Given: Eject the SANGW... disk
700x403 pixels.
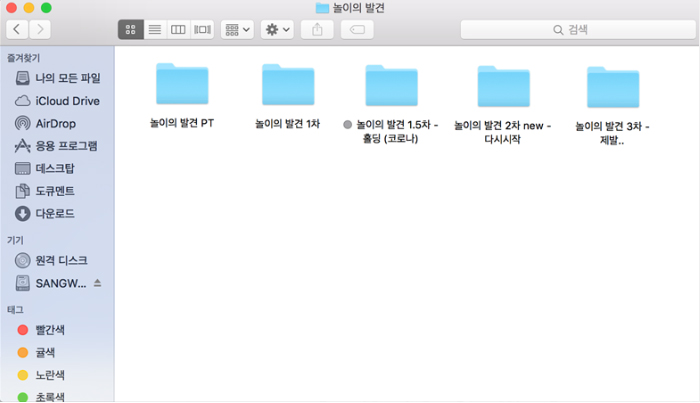Looking at the screenshot, I should click(x=97, y=283).
